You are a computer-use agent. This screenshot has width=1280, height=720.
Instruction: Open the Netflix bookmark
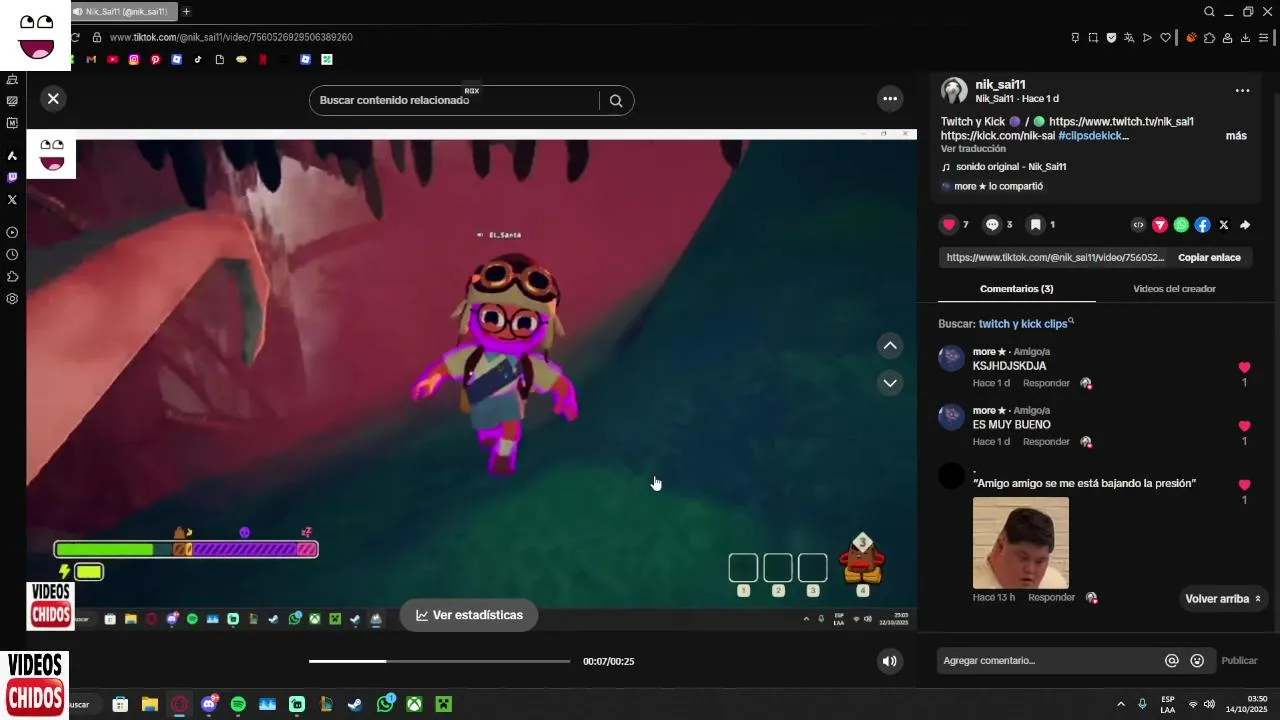pyautogui.click(x=262, y=59)
